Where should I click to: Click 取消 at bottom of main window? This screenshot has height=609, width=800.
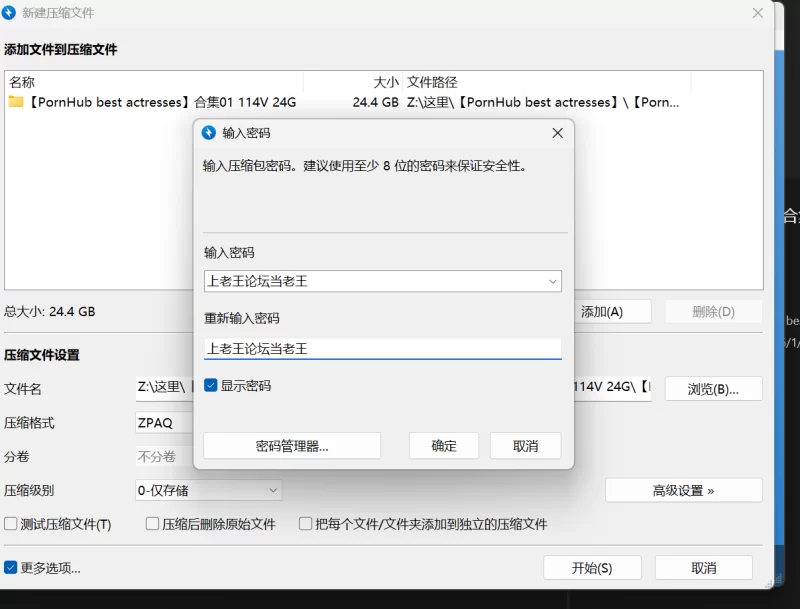[704, 568]
